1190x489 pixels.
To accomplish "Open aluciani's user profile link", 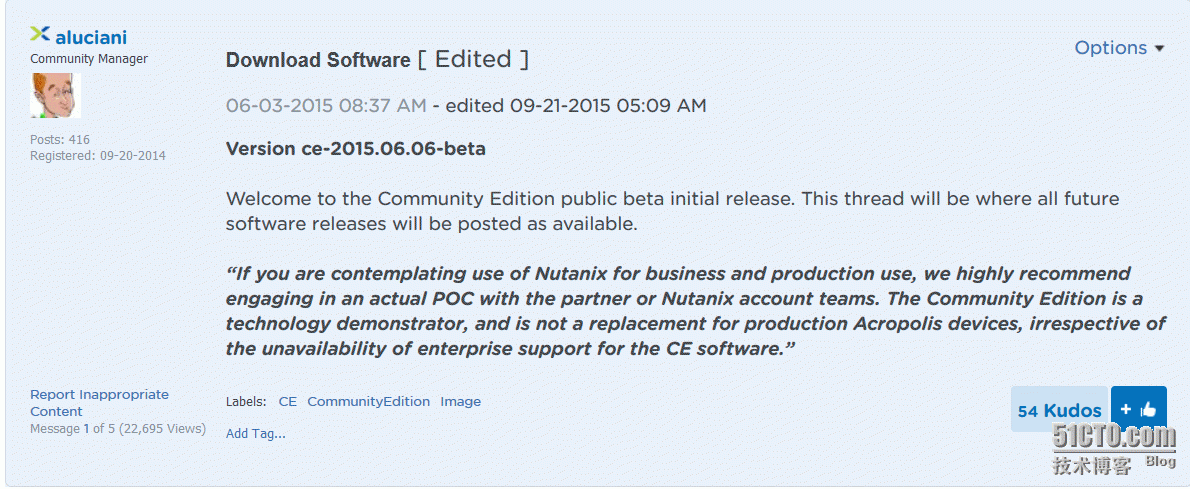I will pyautogui.click(x=91, y=36).
